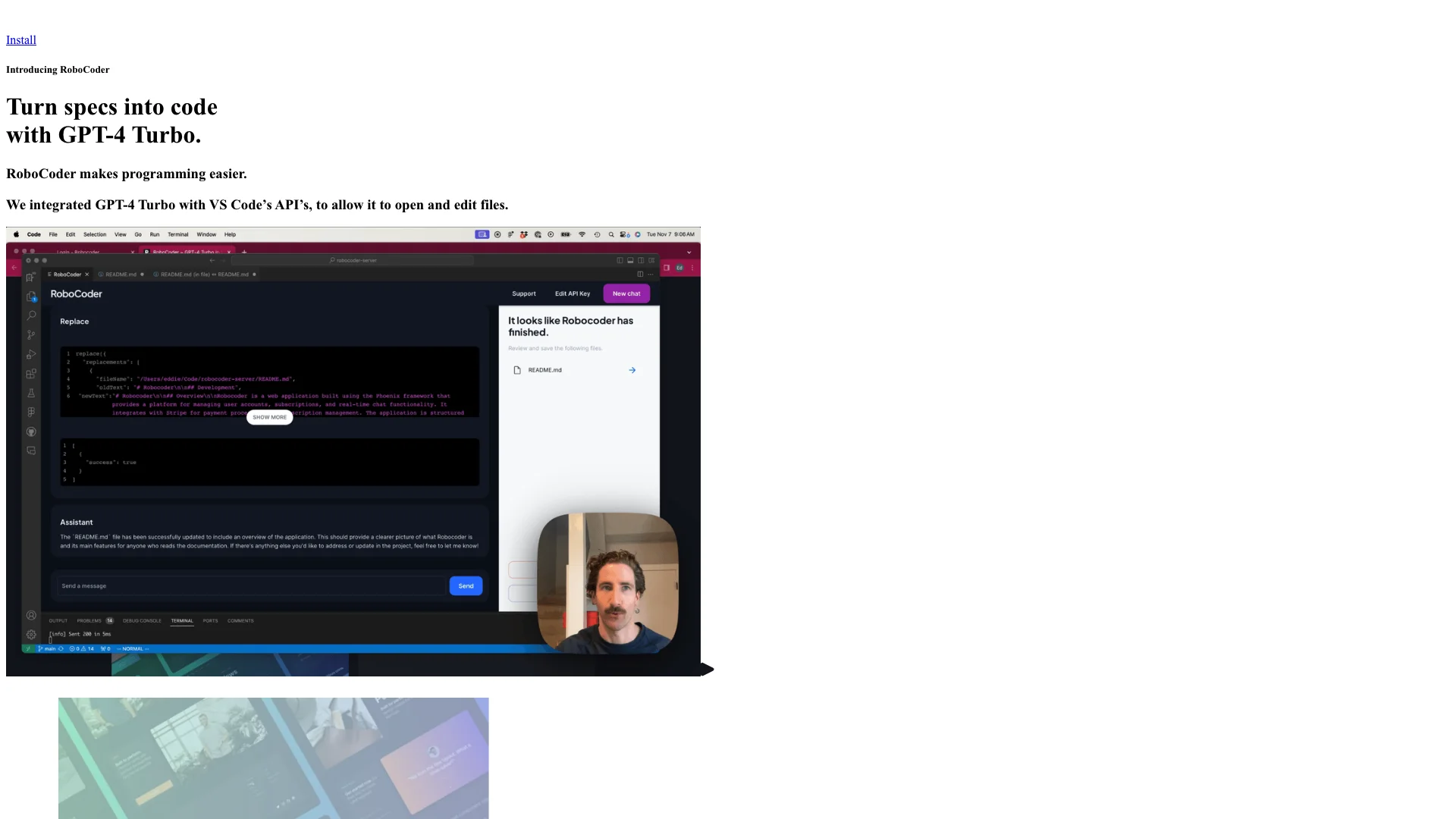Image resolution: width=1456 pixels, height=819 pixels.
Task: Open the Selection menu
Action: click(x=95, y=234)
